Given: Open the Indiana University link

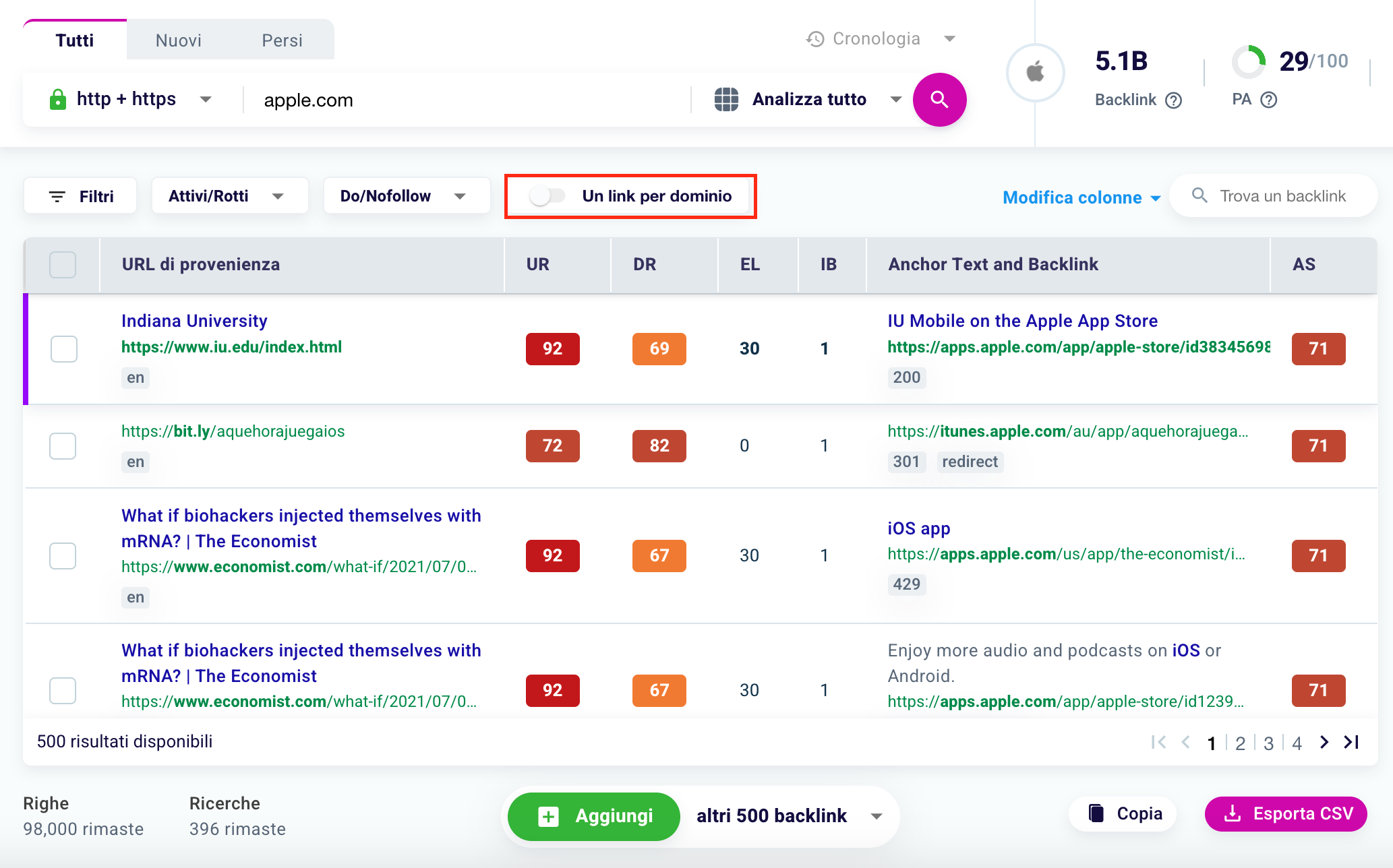Looking at the screenshot, I should click(x=194, y=321).
